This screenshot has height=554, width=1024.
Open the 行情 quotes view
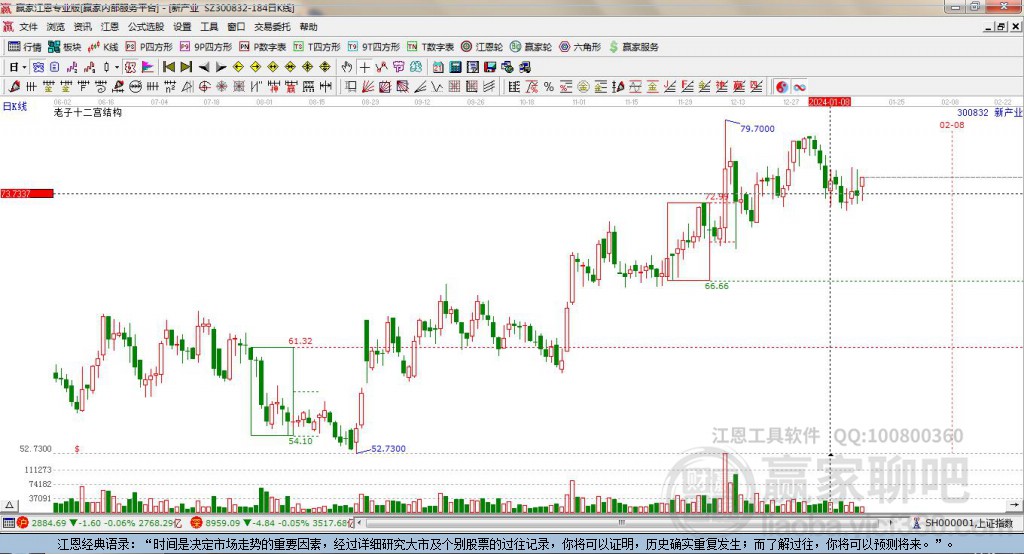[x=24, y=46]
